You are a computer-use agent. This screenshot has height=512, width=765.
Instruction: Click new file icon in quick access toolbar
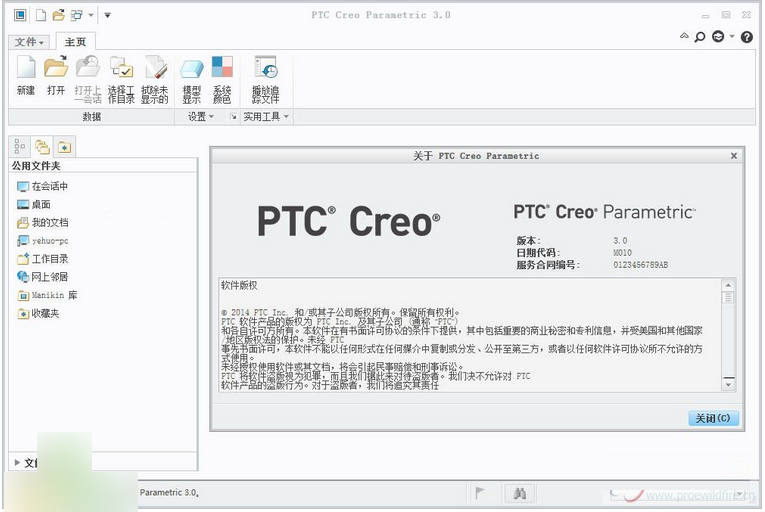41,15
